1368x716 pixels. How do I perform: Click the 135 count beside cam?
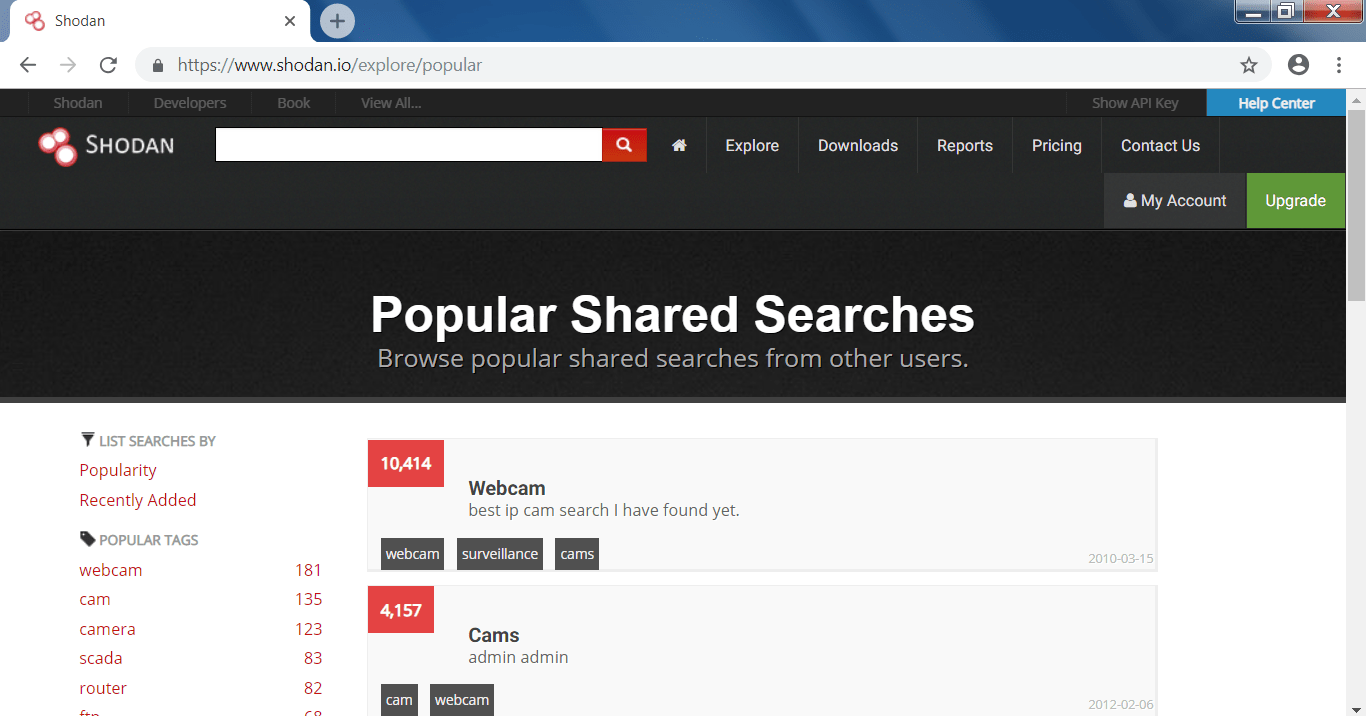click(308, 599)
